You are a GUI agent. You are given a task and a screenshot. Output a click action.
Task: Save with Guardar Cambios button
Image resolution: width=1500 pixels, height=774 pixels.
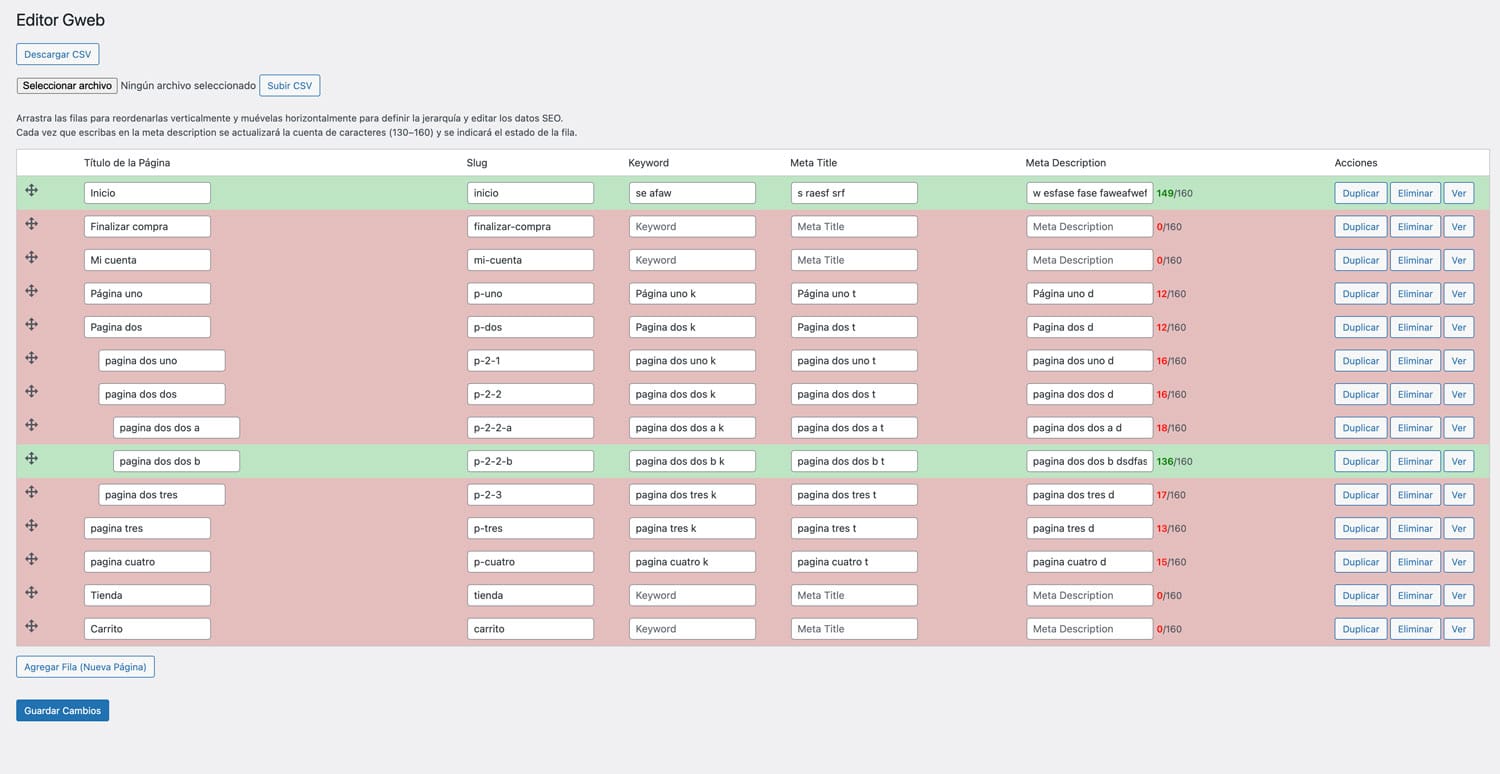point(63,710)
